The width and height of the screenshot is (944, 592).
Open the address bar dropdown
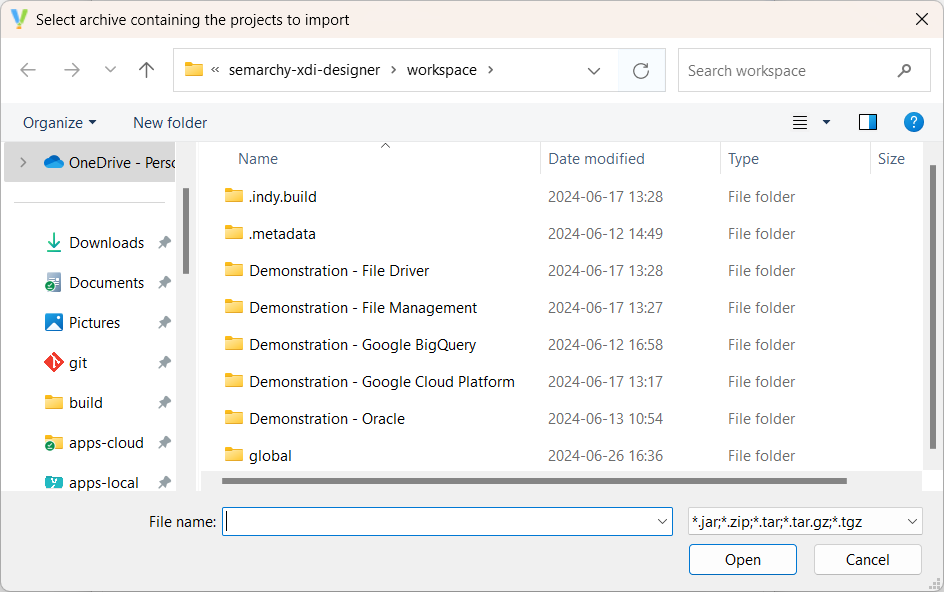point(594,70)
